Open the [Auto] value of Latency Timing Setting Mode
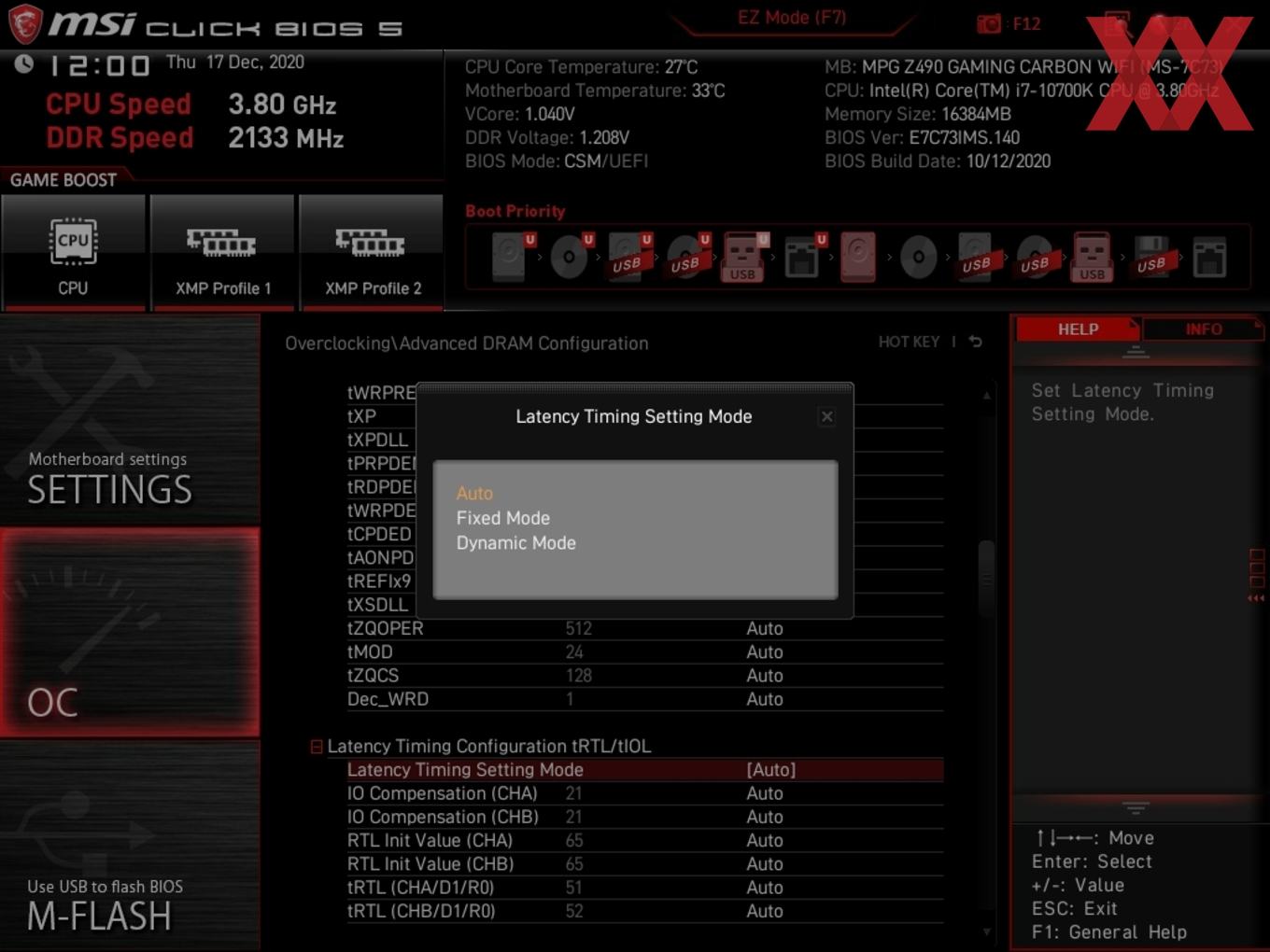This screenshot has width=1270, height=952. point(771,770)
